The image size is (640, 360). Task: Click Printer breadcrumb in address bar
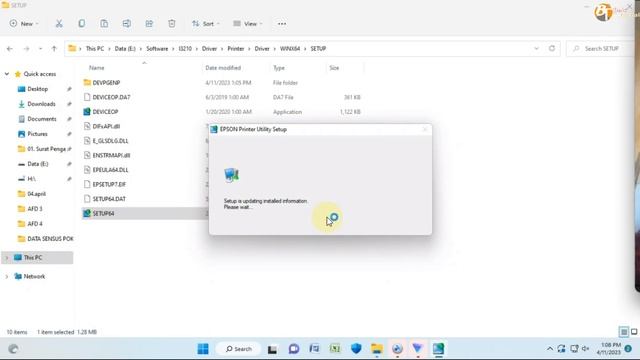(x=236, y=49)
